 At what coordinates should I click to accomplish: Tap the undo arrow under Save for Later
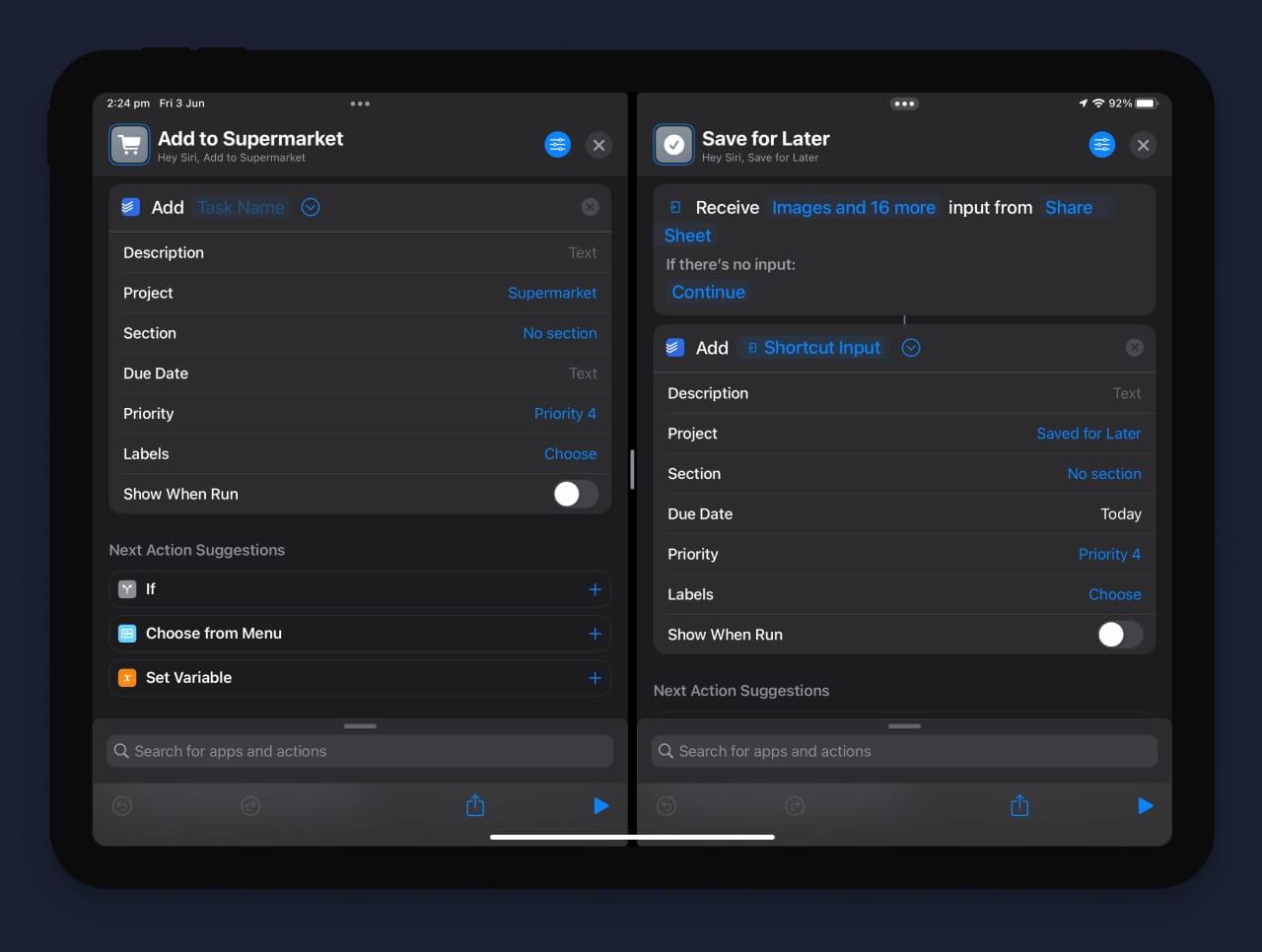click(x=666, y=805)
